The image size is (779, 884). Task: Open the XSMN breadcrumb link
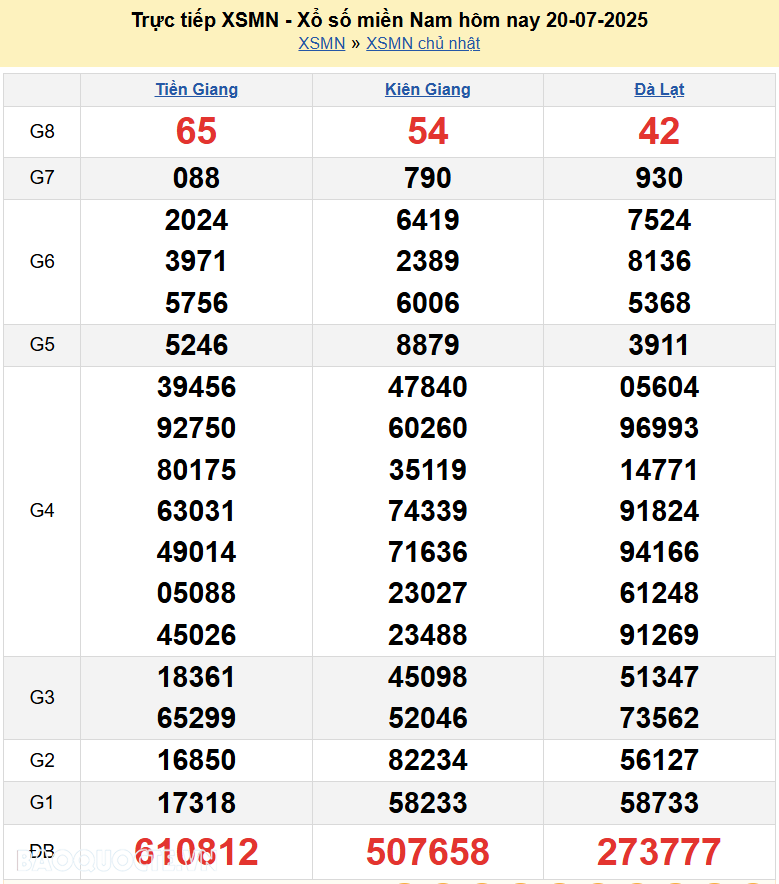(321, 43)
